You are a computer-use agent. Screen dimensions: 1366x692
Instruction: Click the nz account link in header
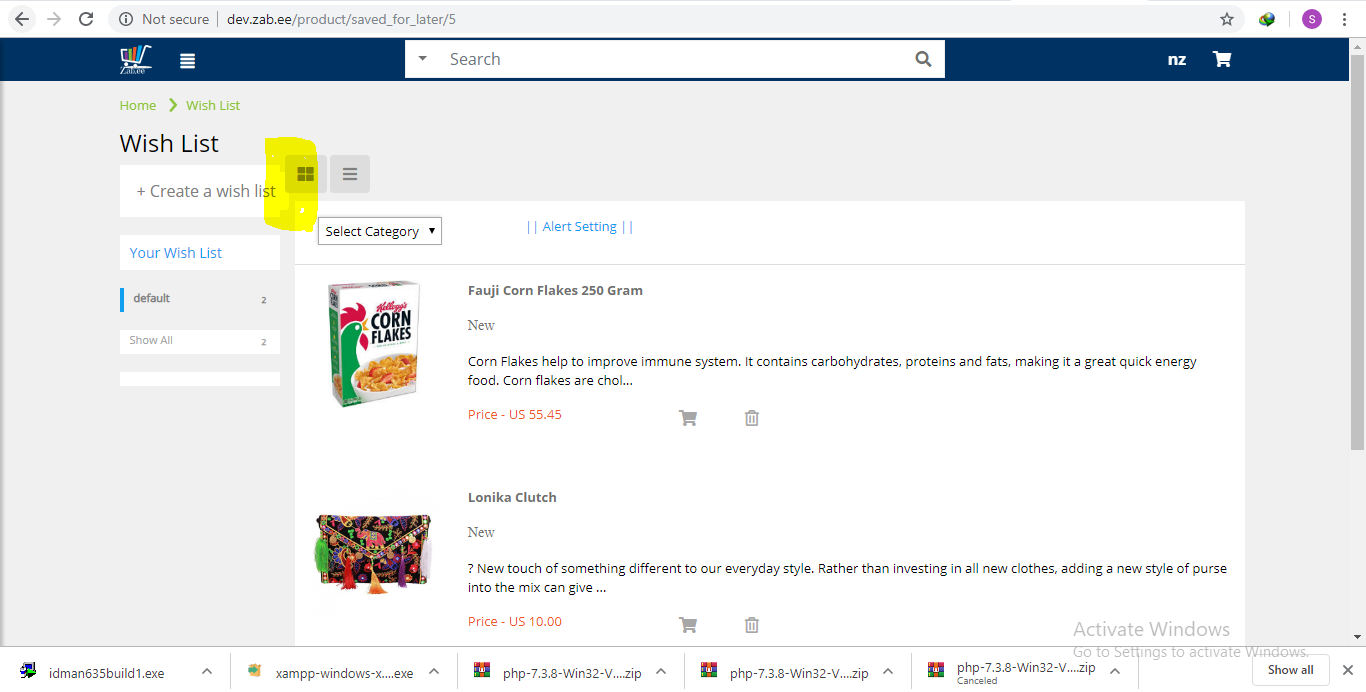(x=1177, y=59)
